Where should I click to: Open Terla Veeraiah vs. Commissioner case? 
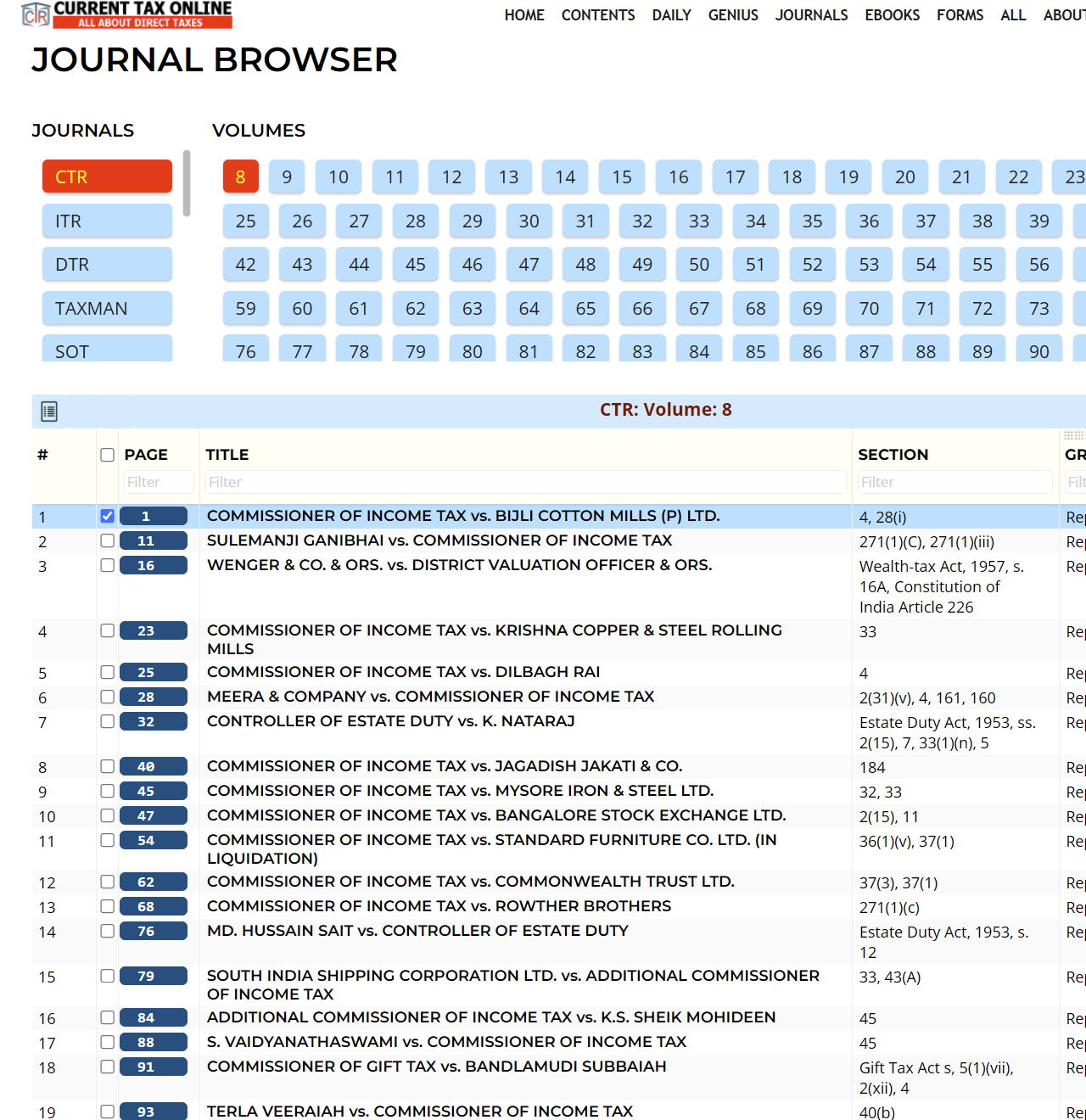click(420, 1112)
